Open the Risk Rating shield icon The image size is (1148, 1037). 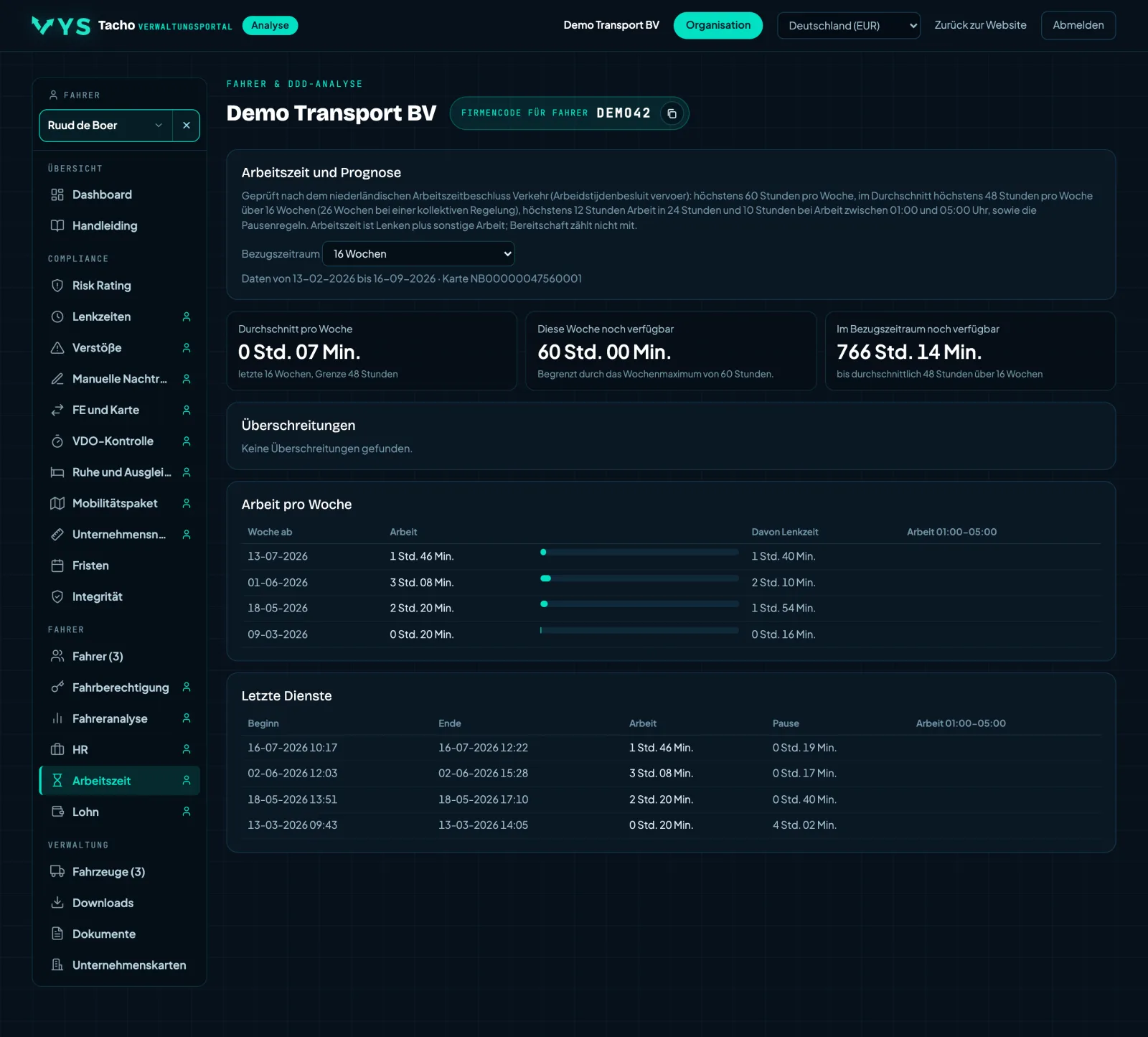pyautogui.click(x=57, y=286)
